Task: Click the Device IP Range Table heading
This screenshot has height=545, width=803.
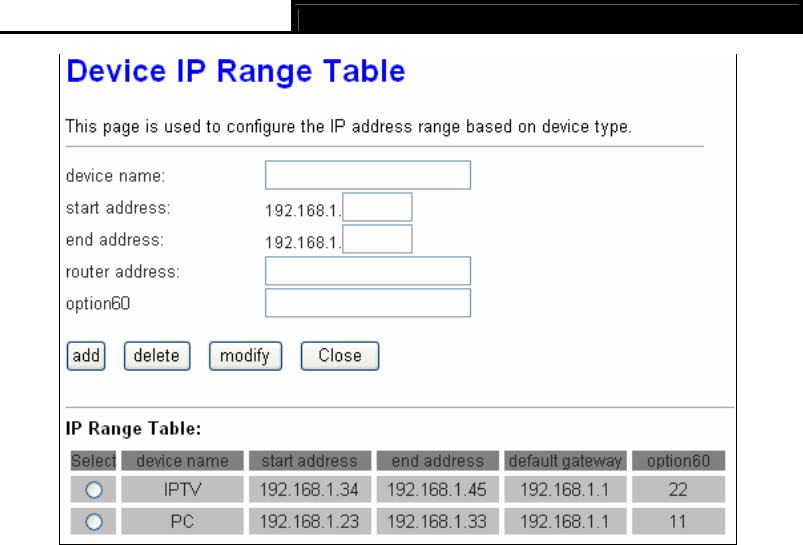Action: pos(236,71)
